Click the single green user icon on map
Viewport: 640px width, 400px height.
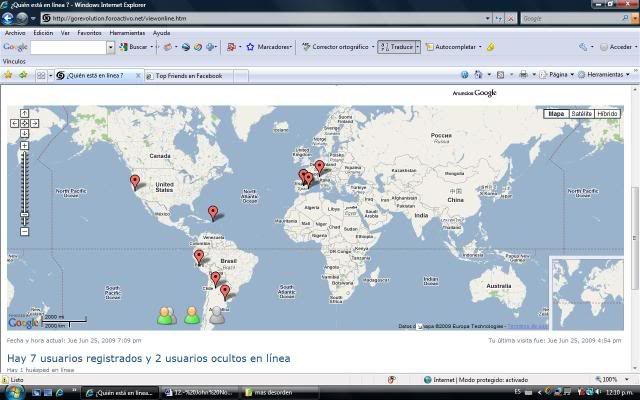tap(192, 316)
